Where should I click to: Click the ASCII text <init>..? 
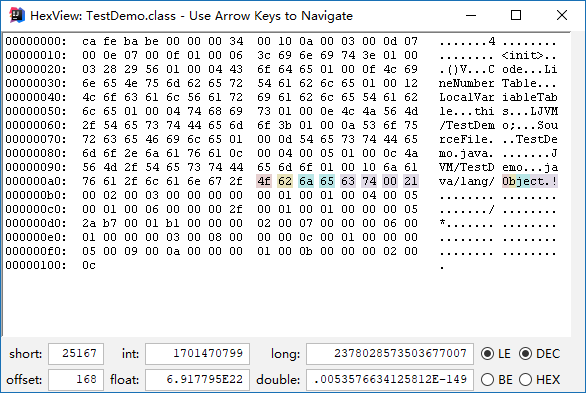523,55
